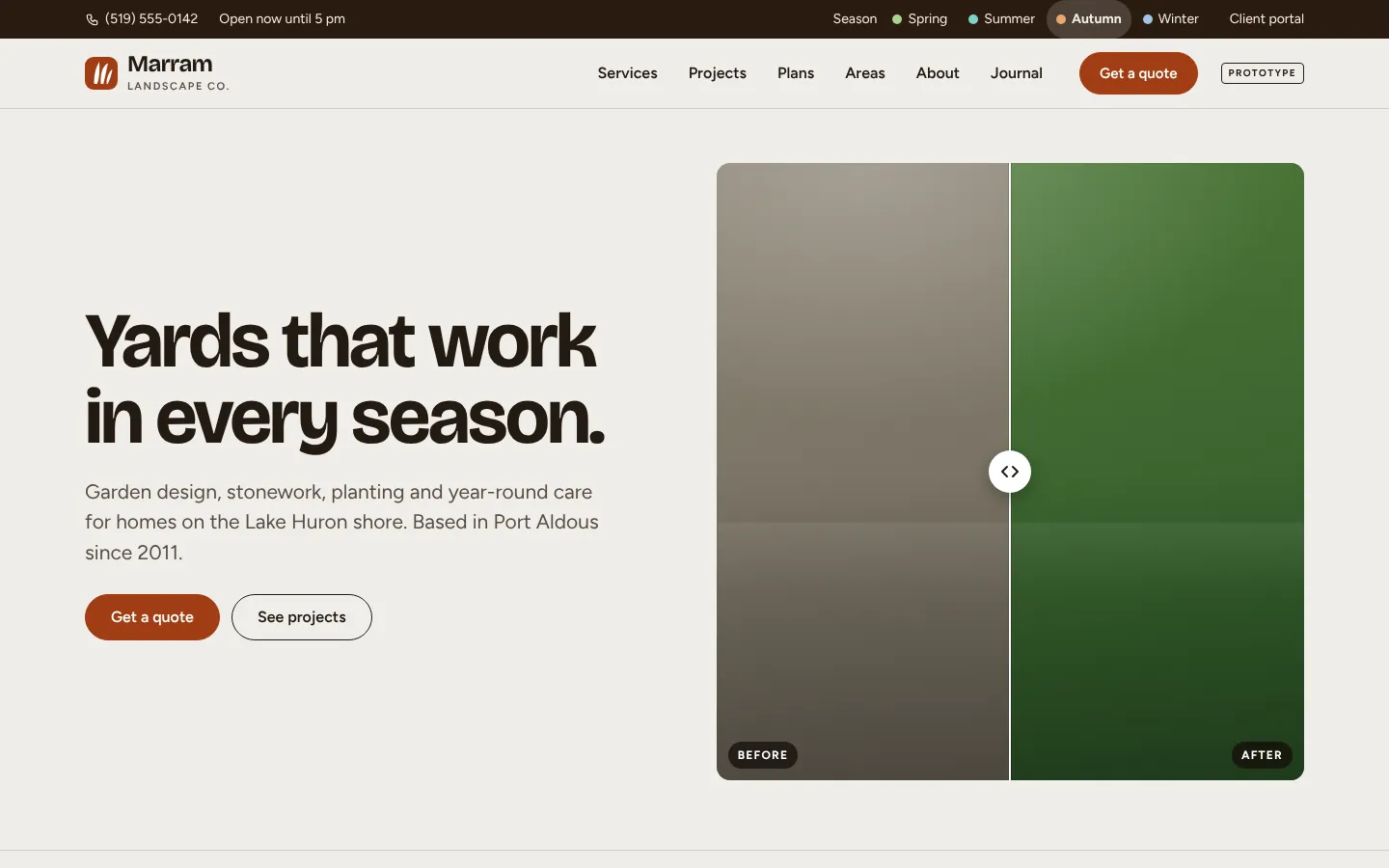Click the header Get a quote button
Screen dimensions: 1389x868
click(1138, 73)
